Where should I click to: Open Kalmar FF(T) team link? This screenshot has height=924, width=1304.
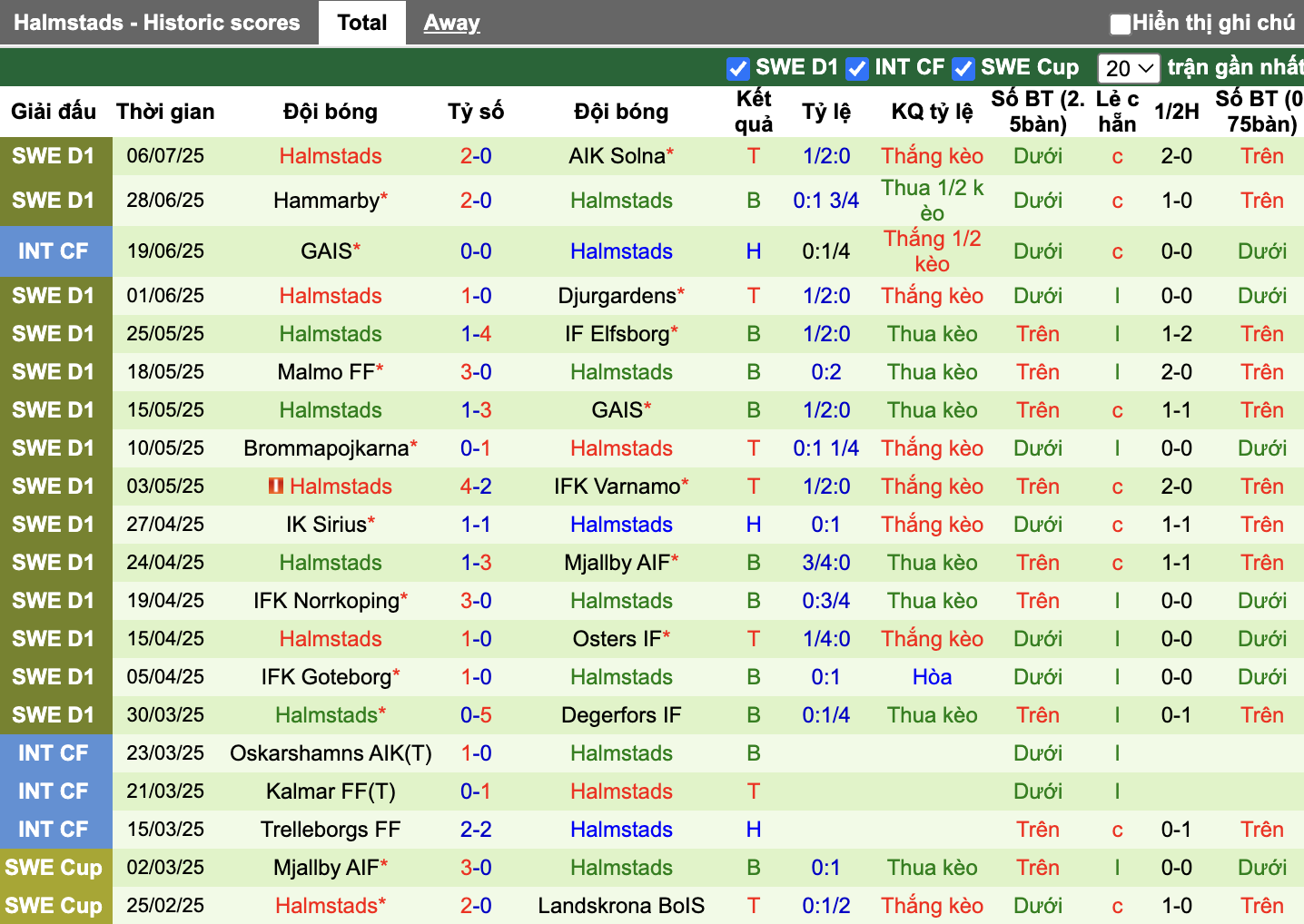click(331, 791)
